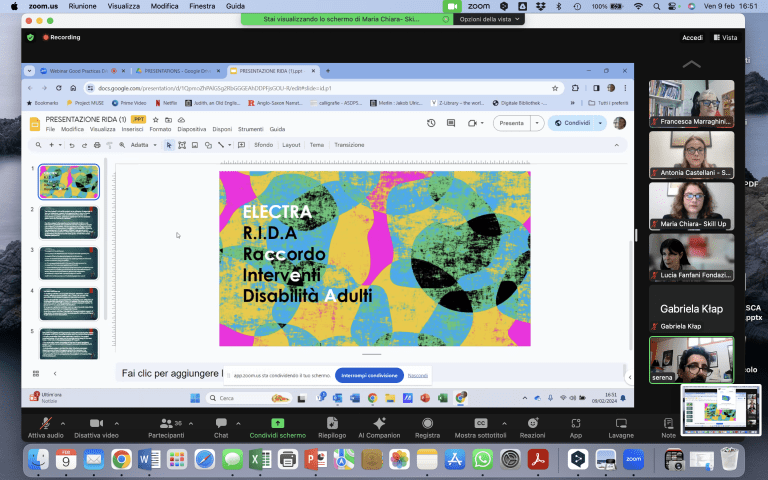
Task: Click the Transizione toolbar button
Action: [349, 145]
